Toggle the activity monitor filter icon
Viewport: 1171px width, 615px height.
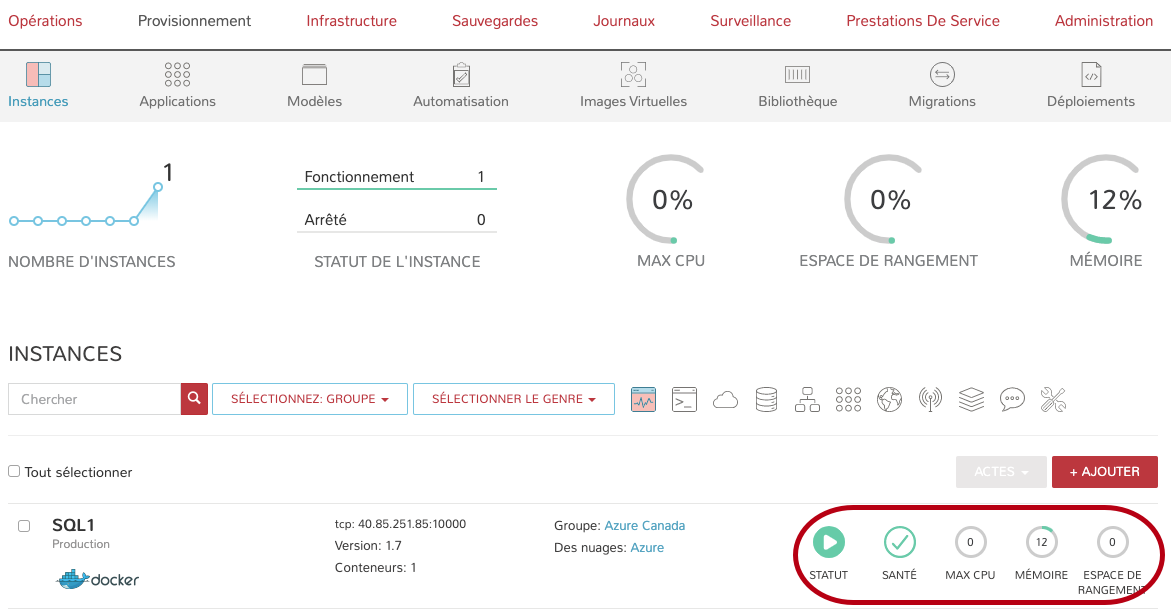point(643,400)
